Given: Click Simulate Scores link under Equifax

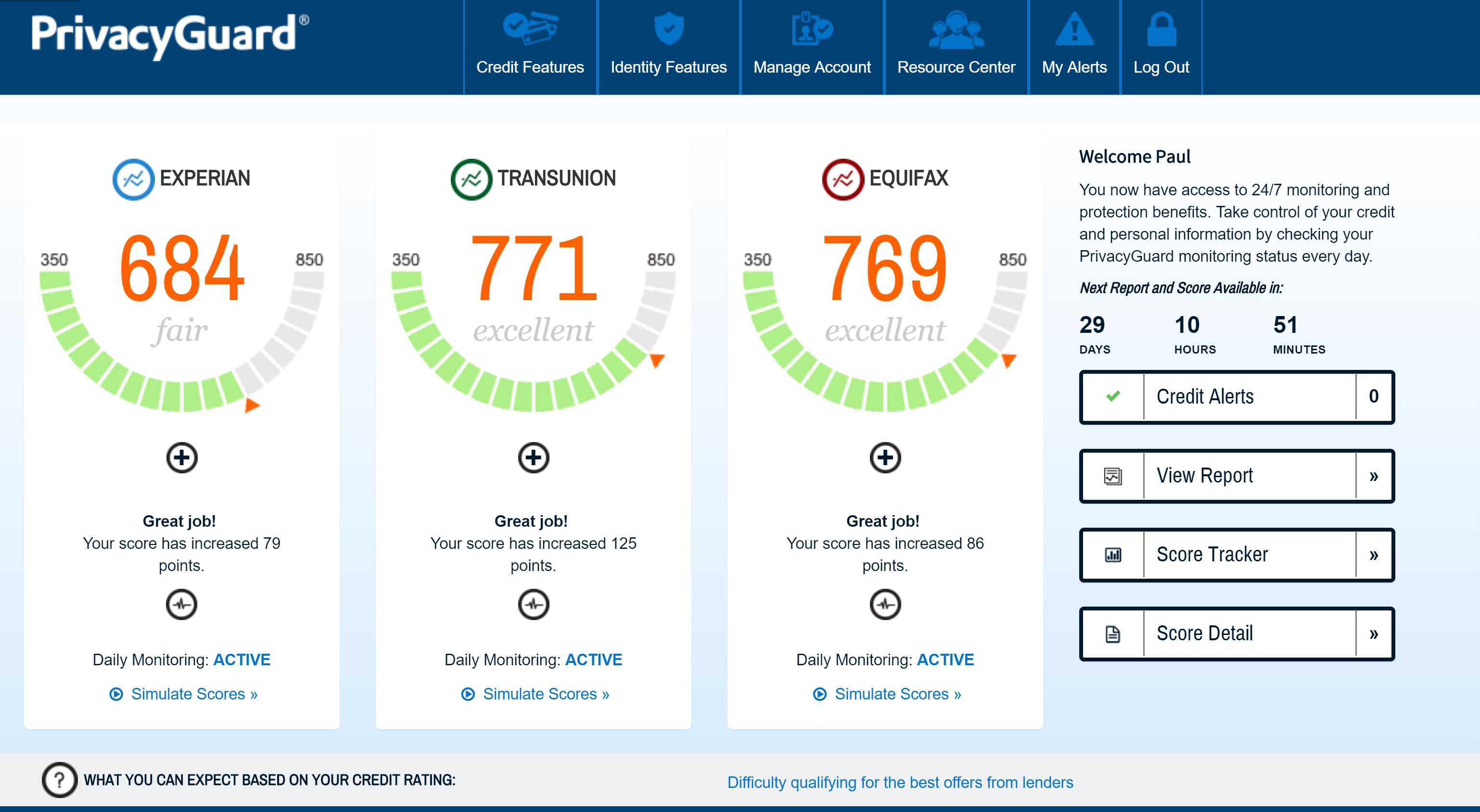Looking at the screenshot, I should coord(897,694).
